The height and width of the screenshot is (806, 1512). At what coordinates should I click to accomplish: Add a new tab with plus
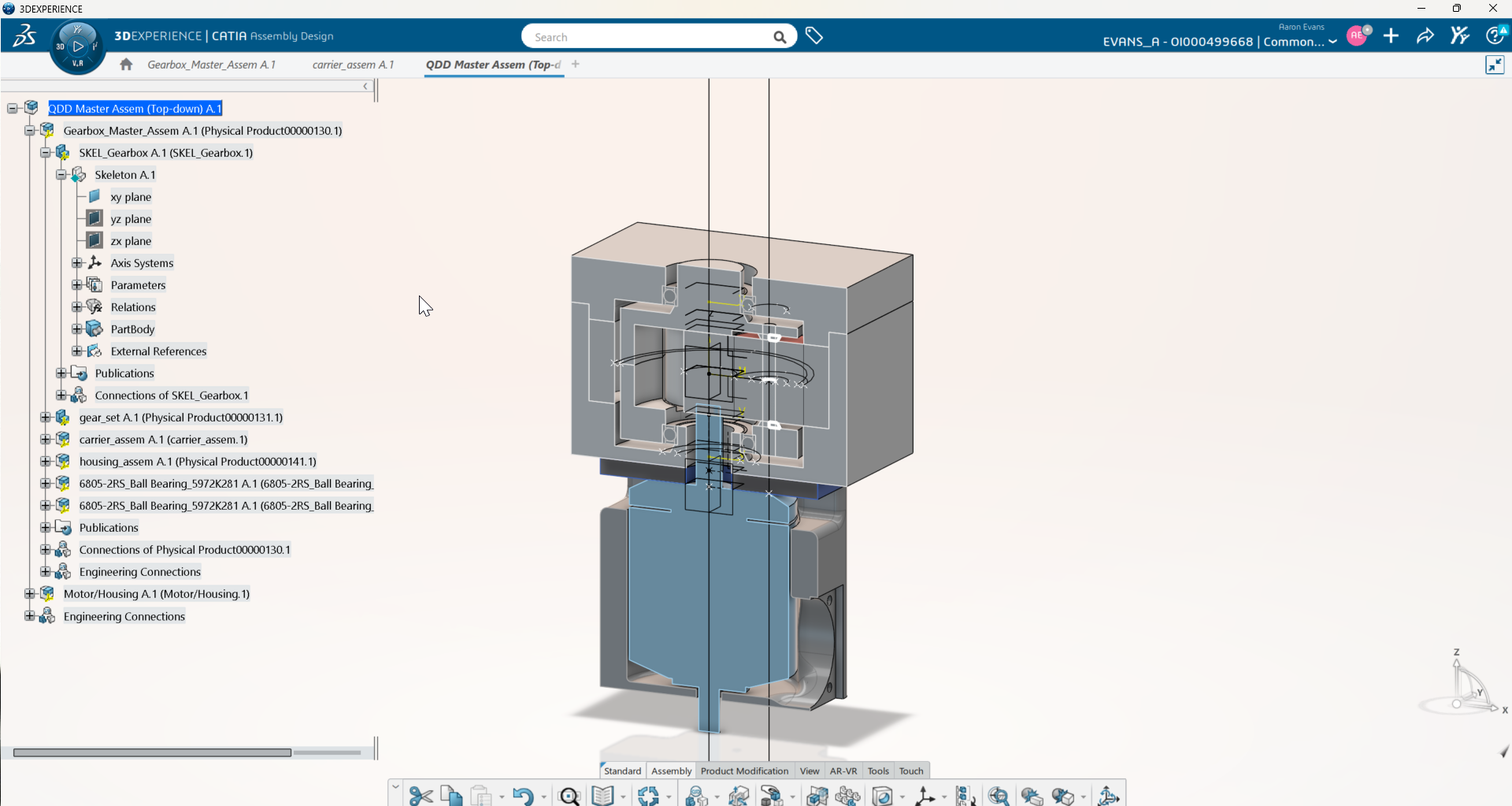(x=576, y=65)
